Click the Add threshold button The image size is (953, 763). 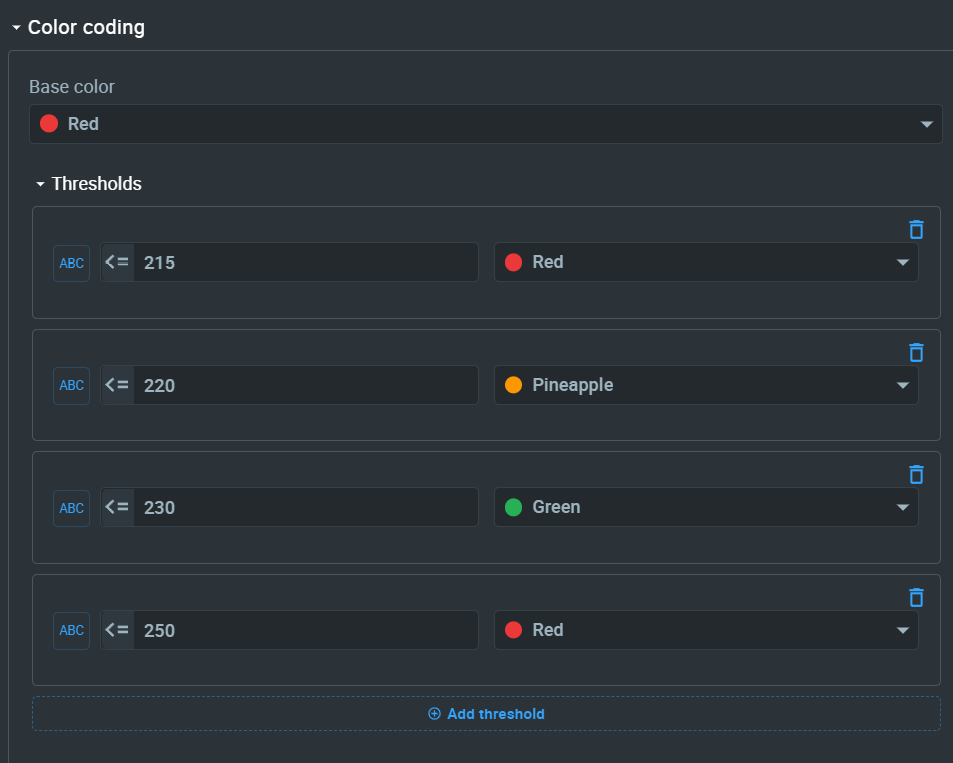point(486,714)
